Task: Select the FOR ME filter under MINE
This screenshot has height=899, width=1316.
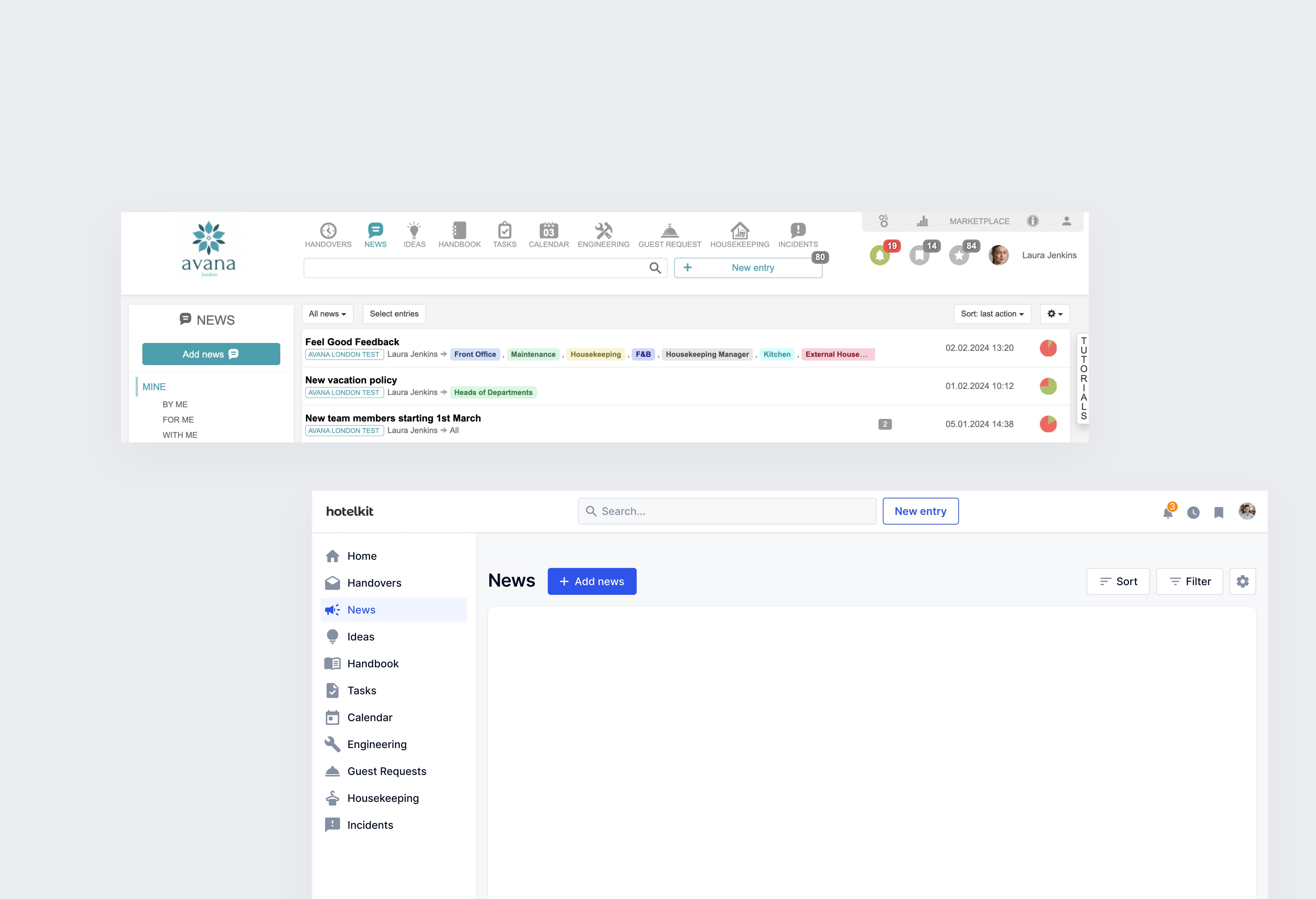Action: [178, 419]
